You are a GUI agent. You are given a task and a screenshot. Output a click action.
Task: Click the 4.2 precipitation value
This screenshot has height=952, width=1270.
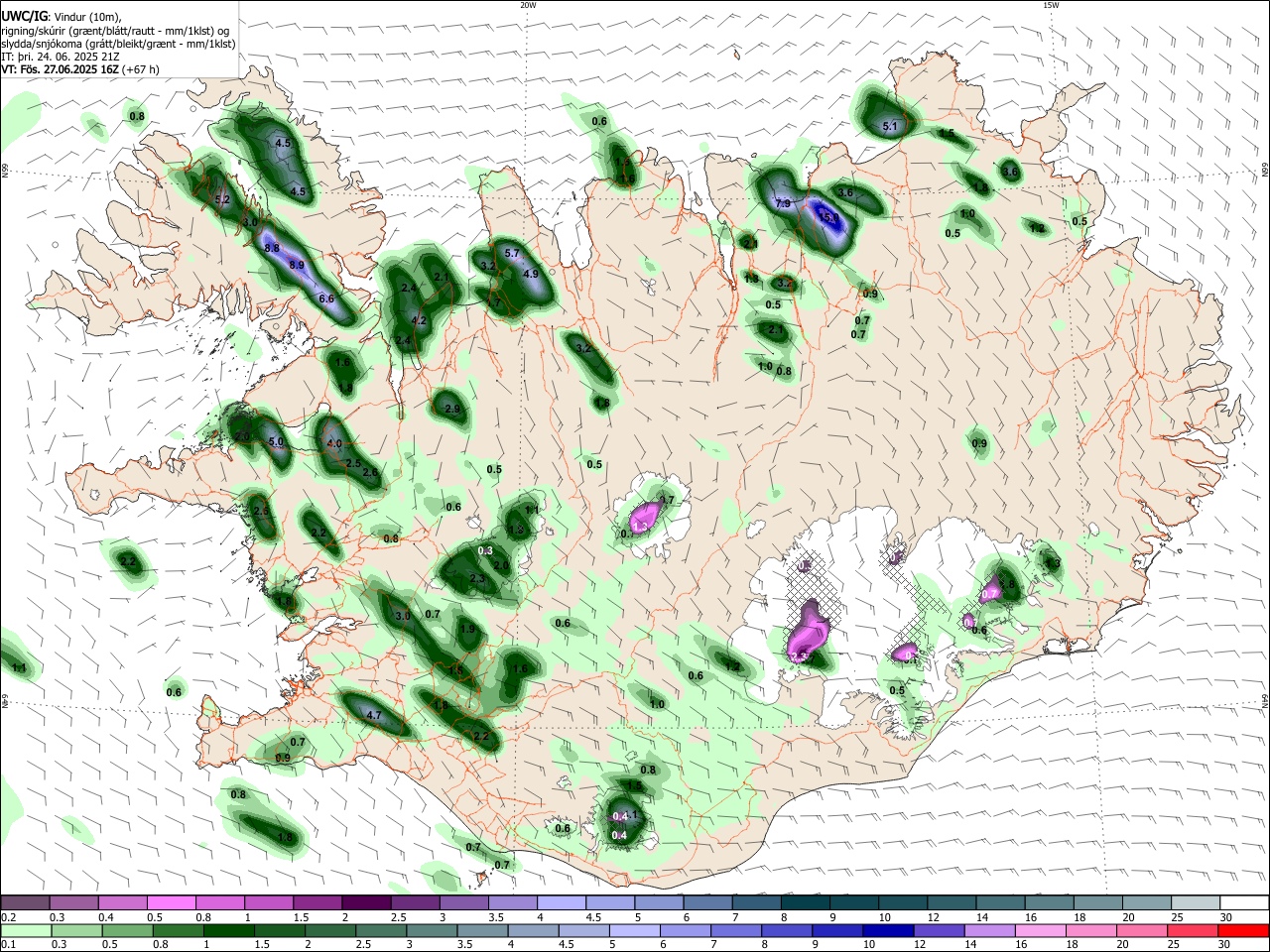[419, 320]
